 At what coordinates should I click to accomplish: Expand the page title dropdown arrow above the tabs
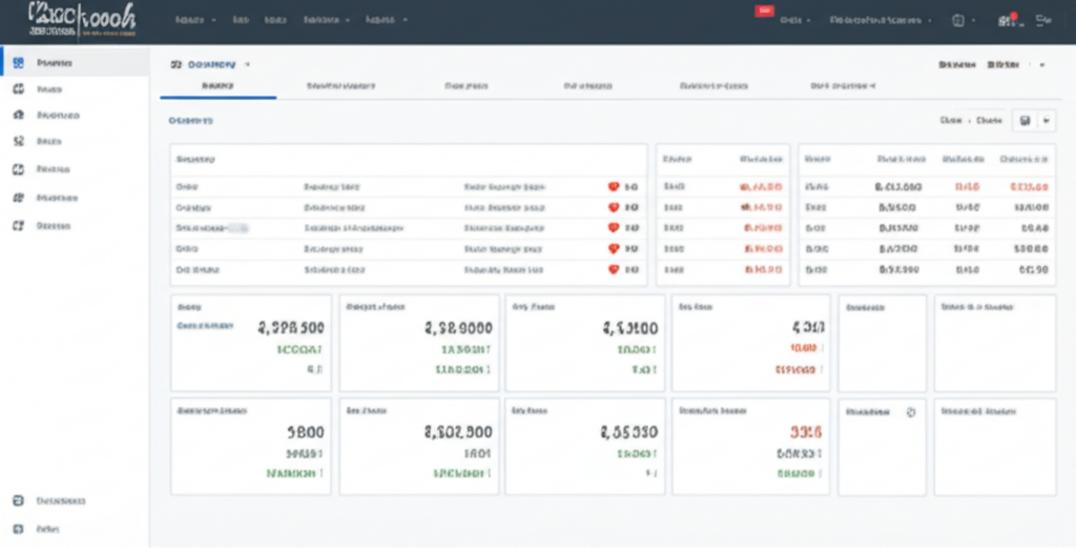point(247,64)
